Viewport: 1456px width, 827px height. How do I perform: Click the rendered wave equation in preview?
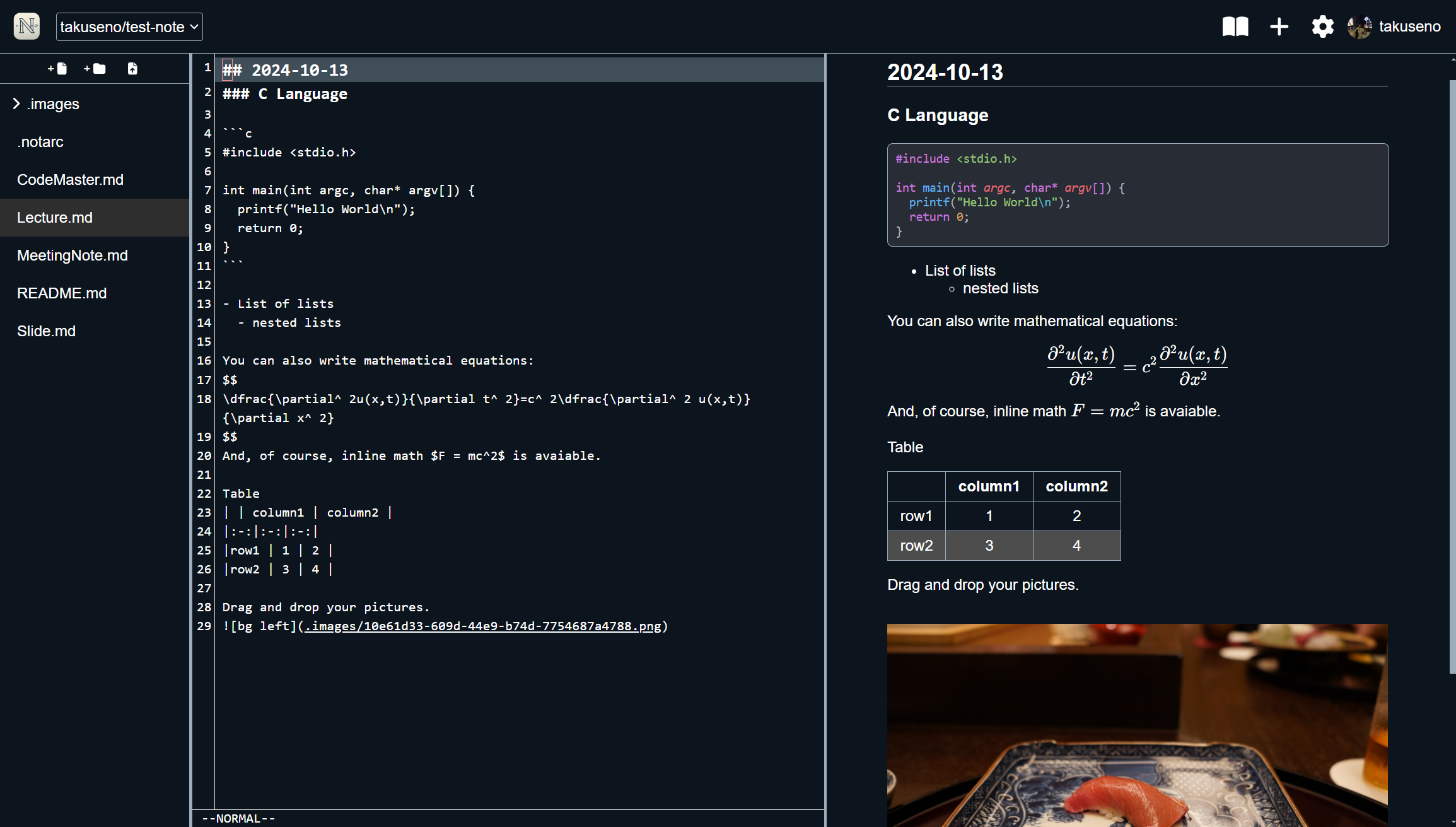(x=1137, y=366)
